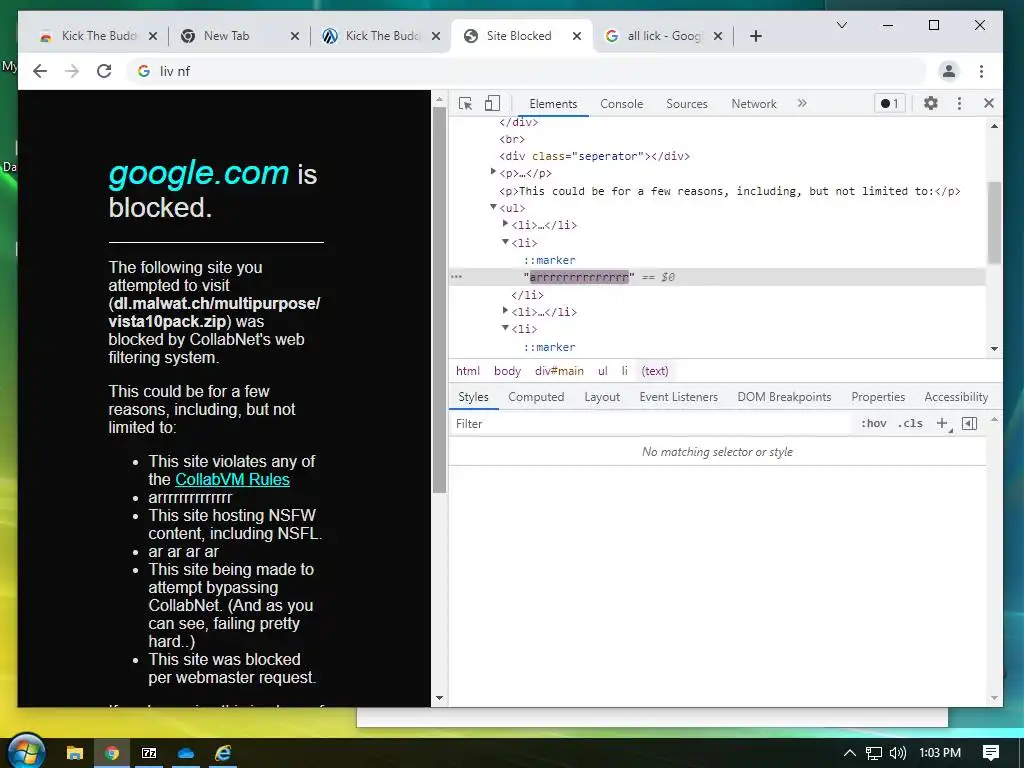Click the div#main breadcrumb
1024x768 pixels.
coord(559,371)
